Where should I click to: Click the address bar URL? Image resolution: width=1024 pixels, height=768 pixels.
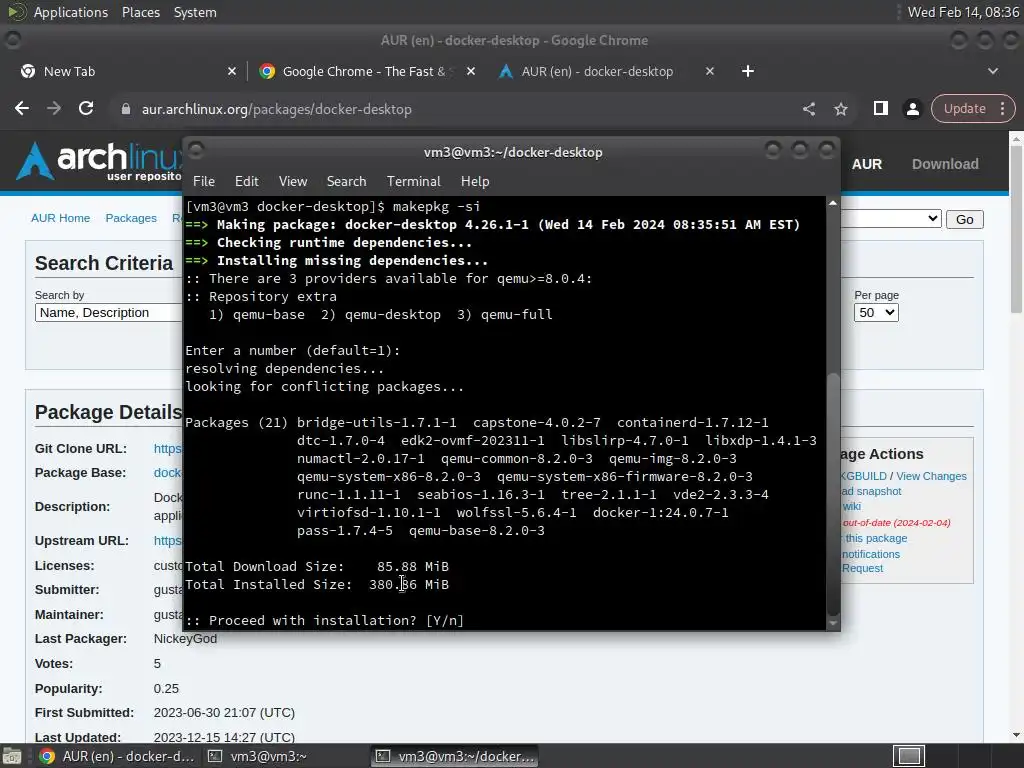[276, 109]
